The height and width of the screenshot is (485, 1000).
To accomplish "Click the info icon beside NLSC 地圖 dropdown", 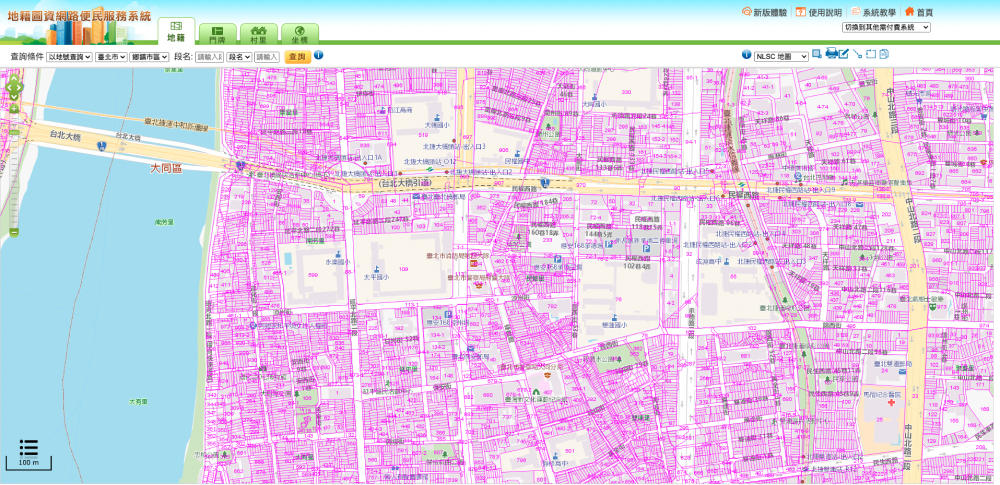I will tap(746, 56).
